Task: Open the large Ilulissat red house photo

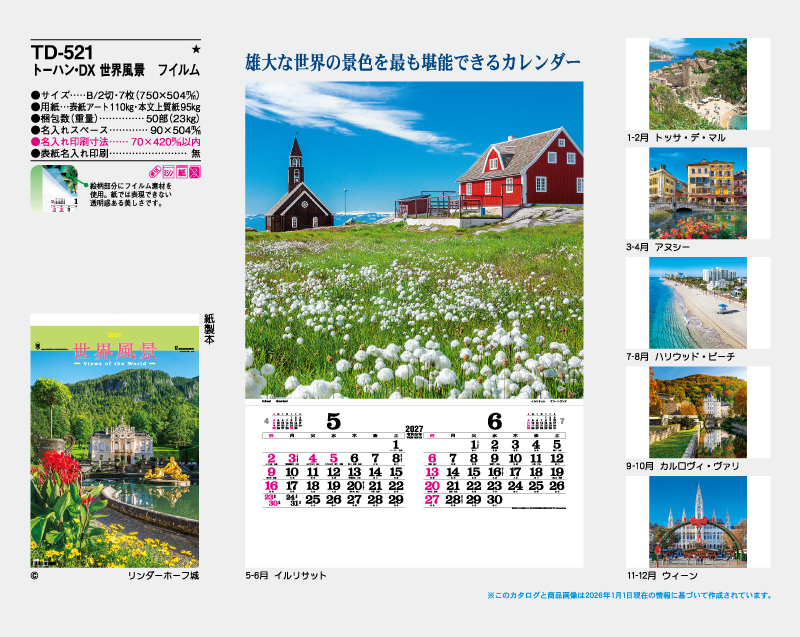Action: click(414, 240)
